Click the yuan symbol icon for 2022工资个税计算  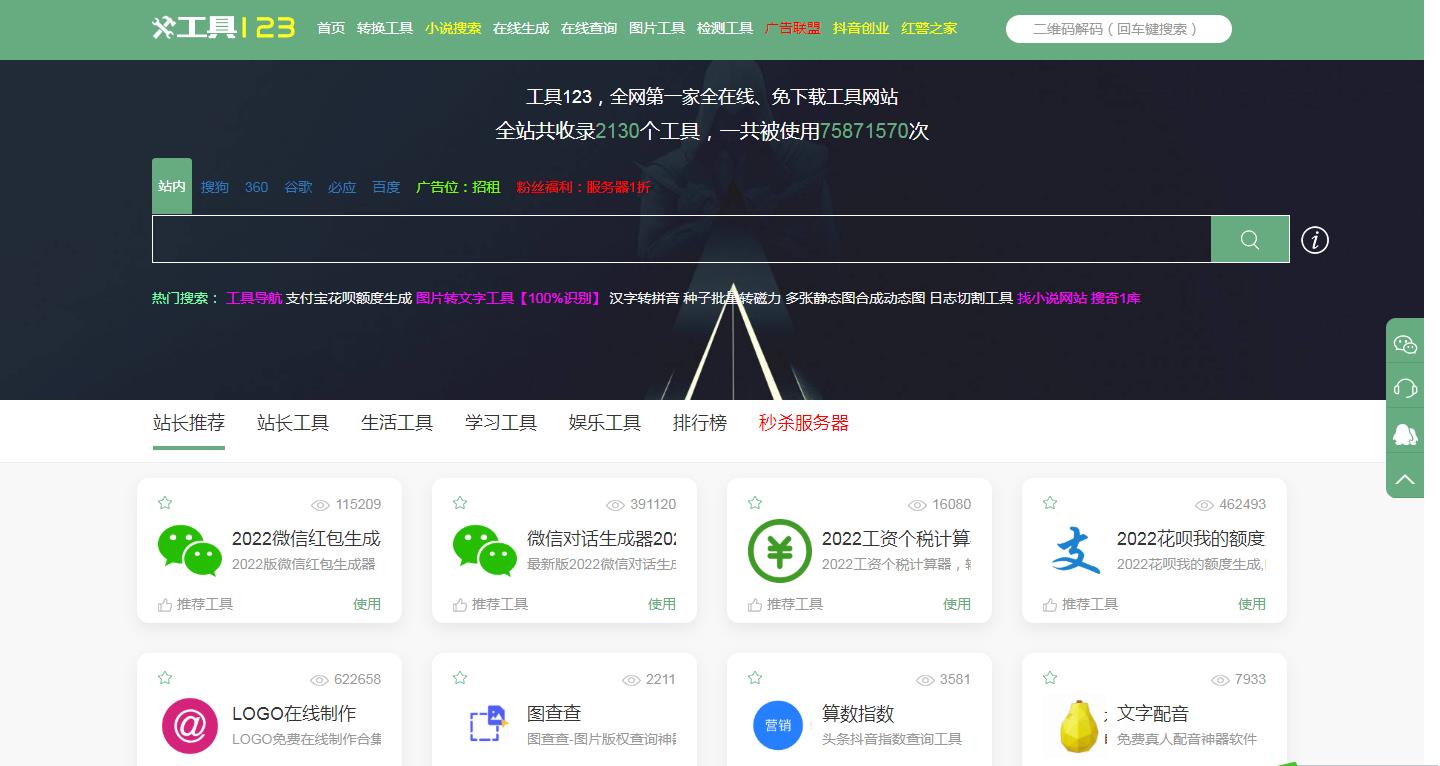(778, 549)
